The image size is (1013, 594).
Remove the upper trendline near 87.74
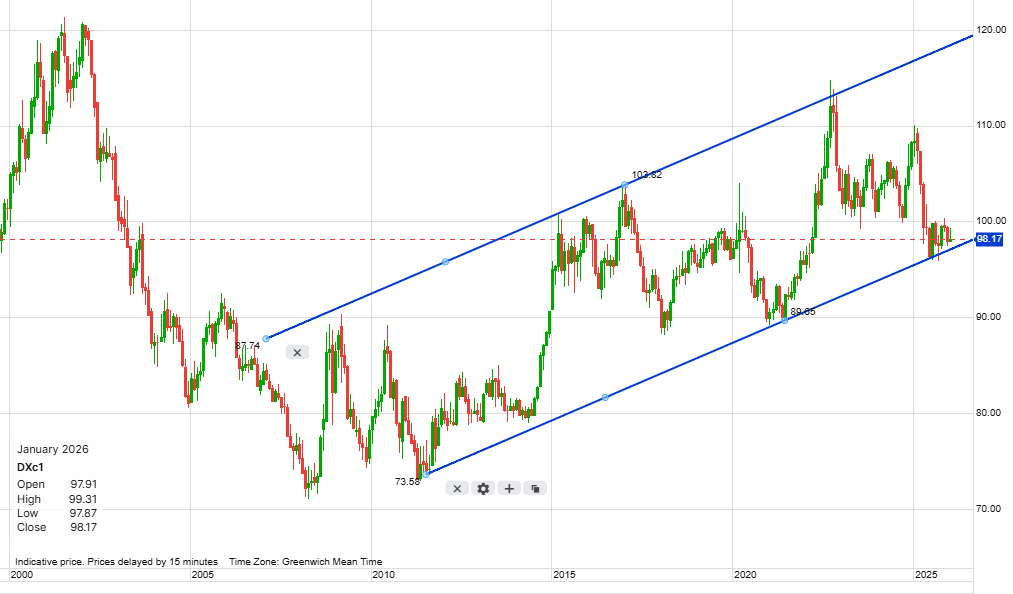297,352
